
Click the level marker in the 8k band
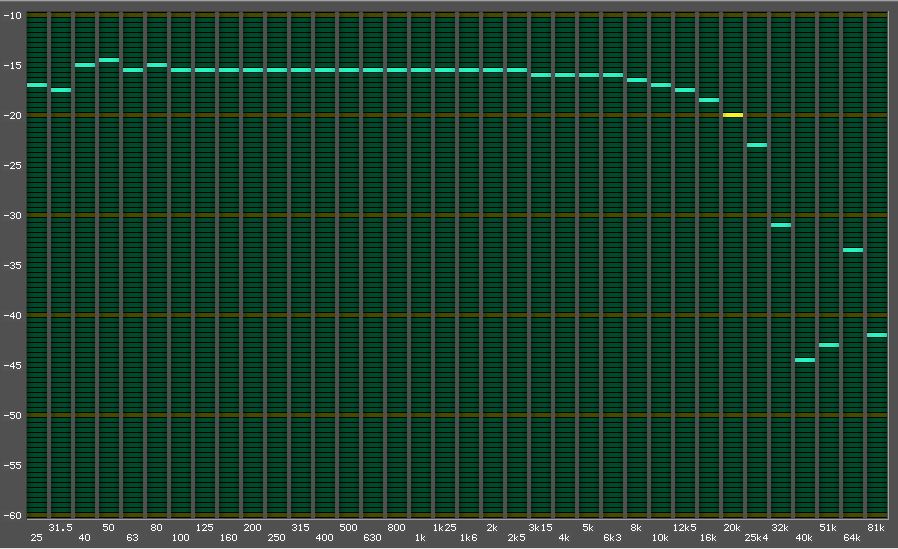coord(636,80)
